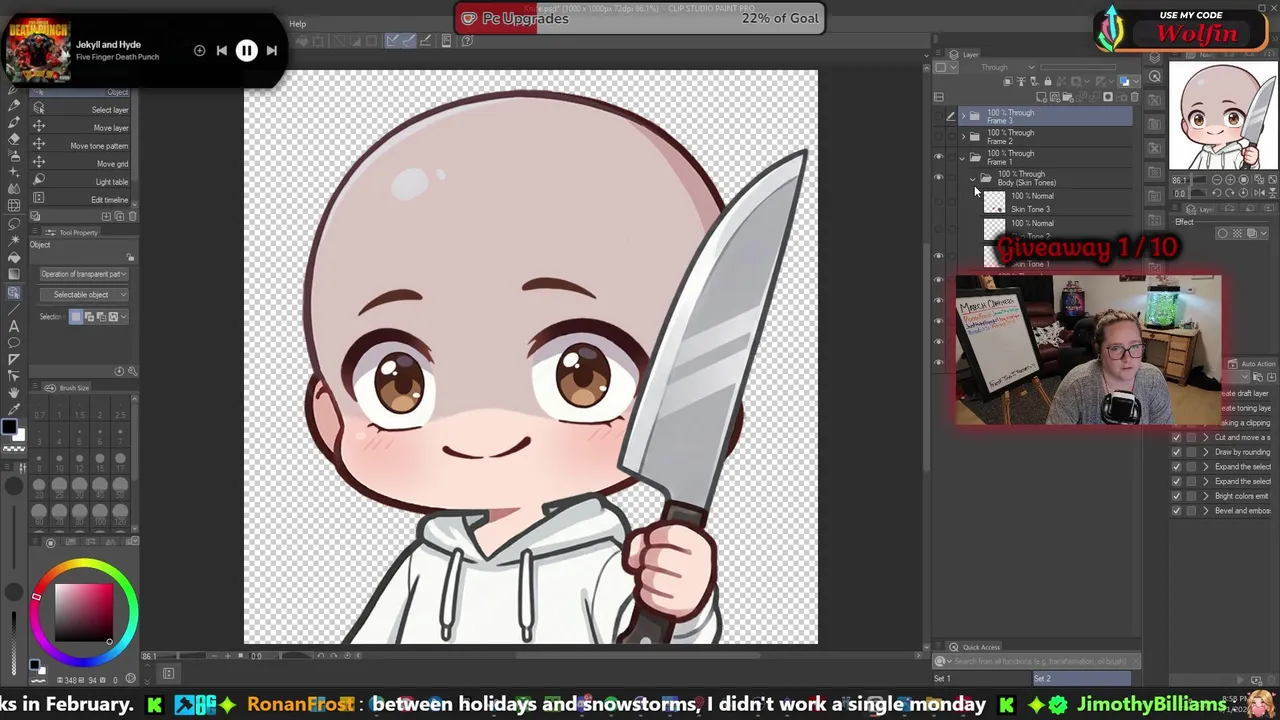Skip to the previous track
The width and height of the screenshot is (1280, 720).
click(x=221, y=50)
